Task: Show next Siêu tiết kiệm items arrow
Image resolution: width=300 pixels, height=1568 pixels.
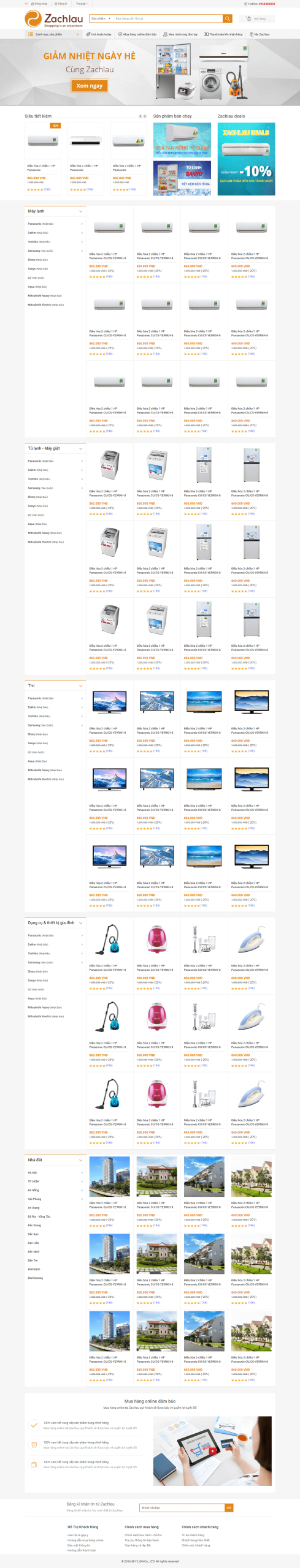Action: [145, 116]
